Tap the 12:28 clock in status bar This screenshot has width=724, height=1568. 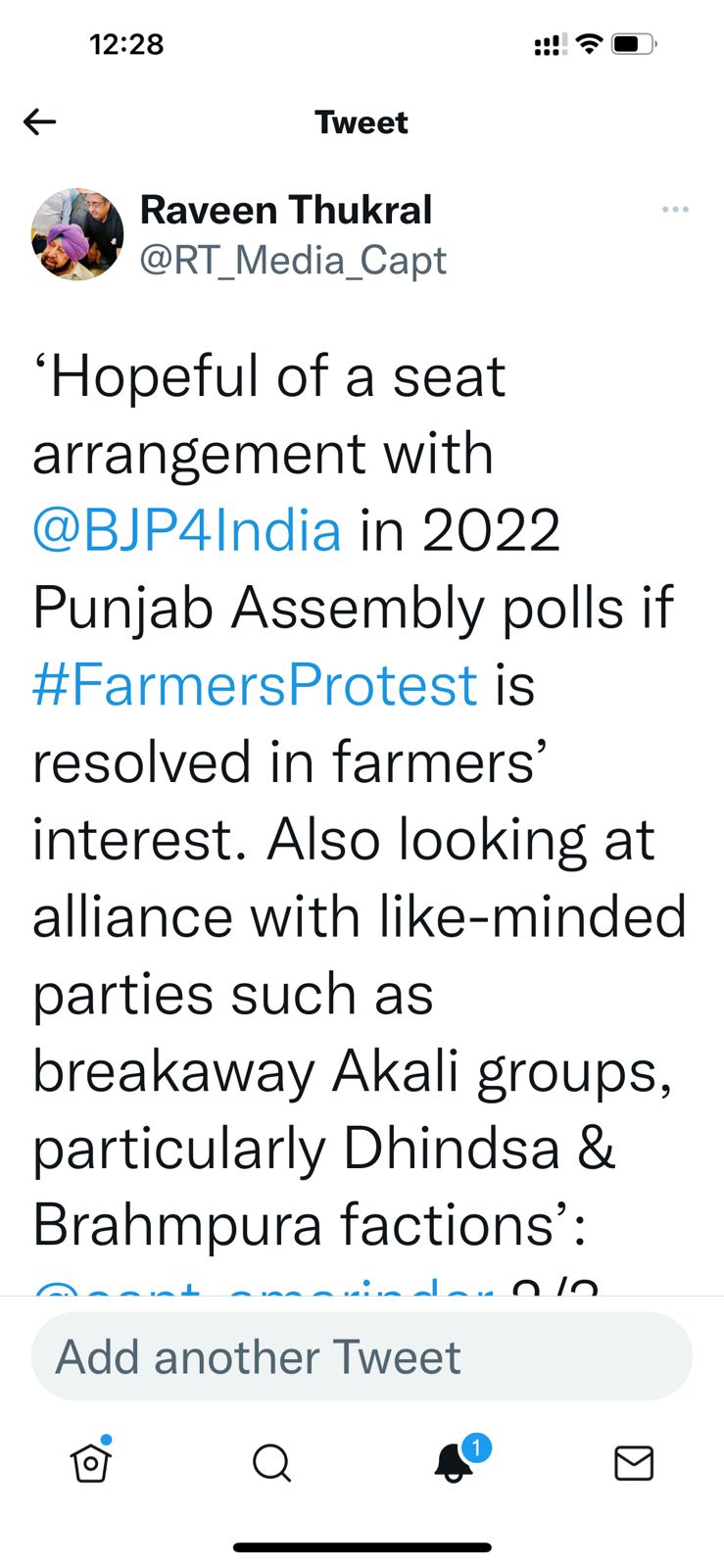[x=126, y=44]
